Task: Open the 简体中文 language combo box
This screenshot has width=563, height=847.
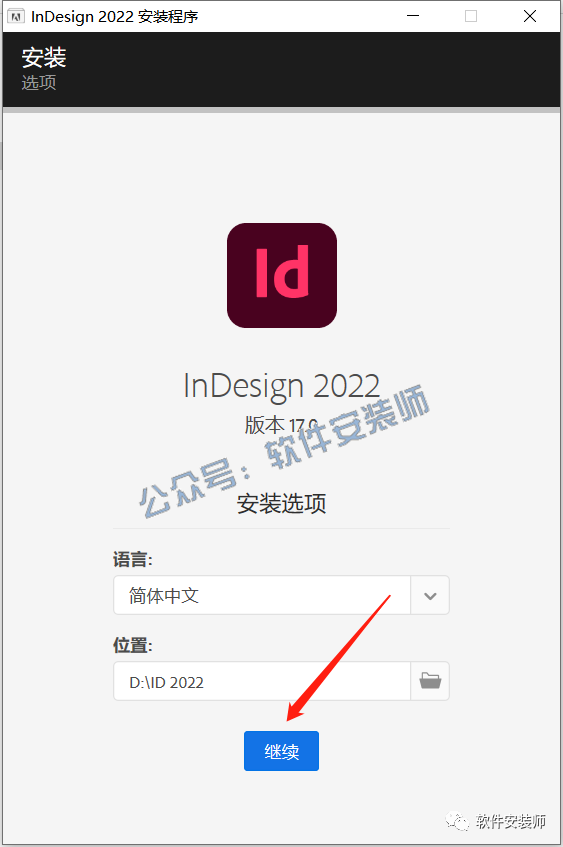Action: pyautogui.click(x=281, y=595)
